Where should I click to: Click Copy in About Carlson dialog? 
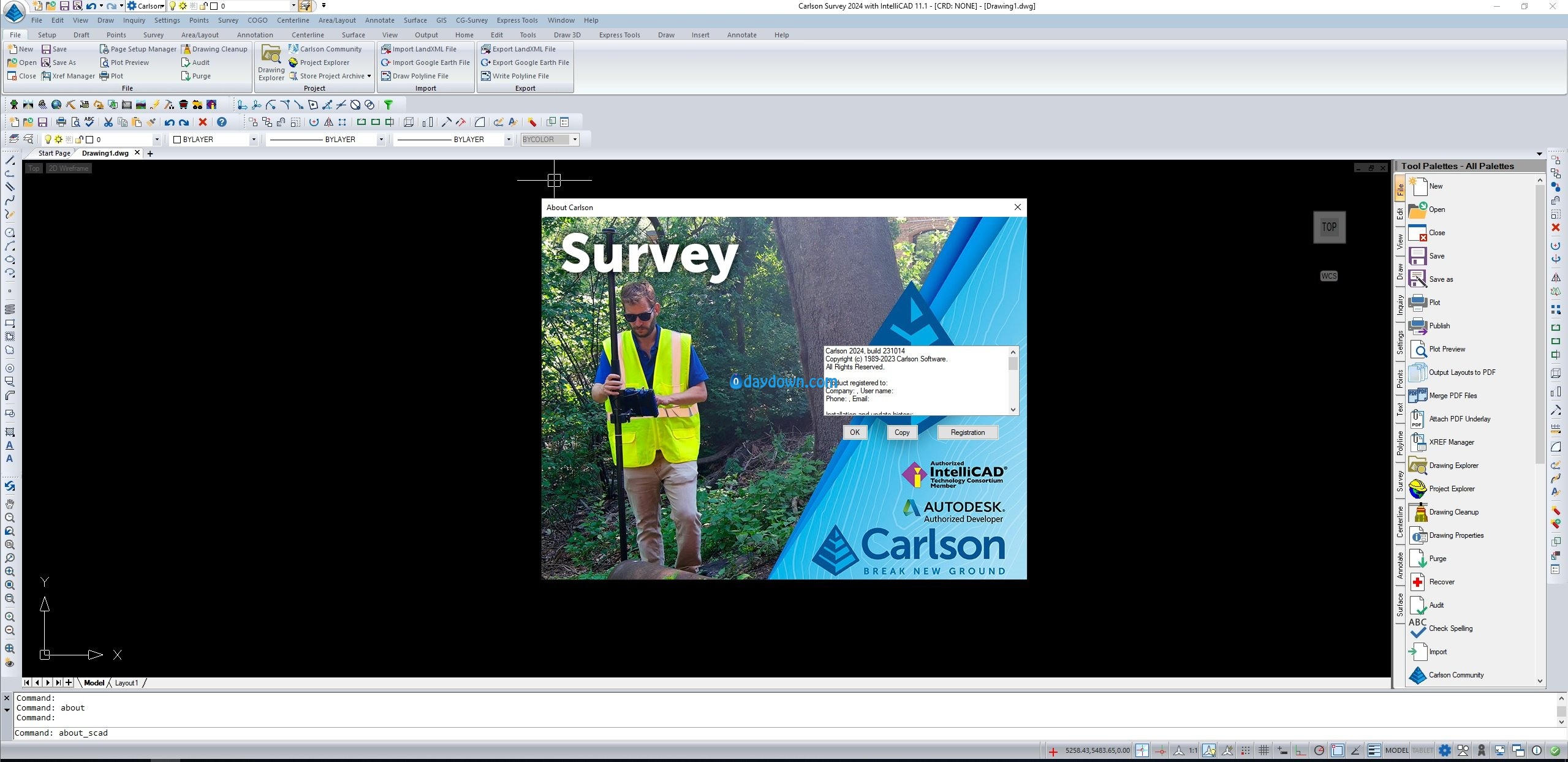[902, 432]
